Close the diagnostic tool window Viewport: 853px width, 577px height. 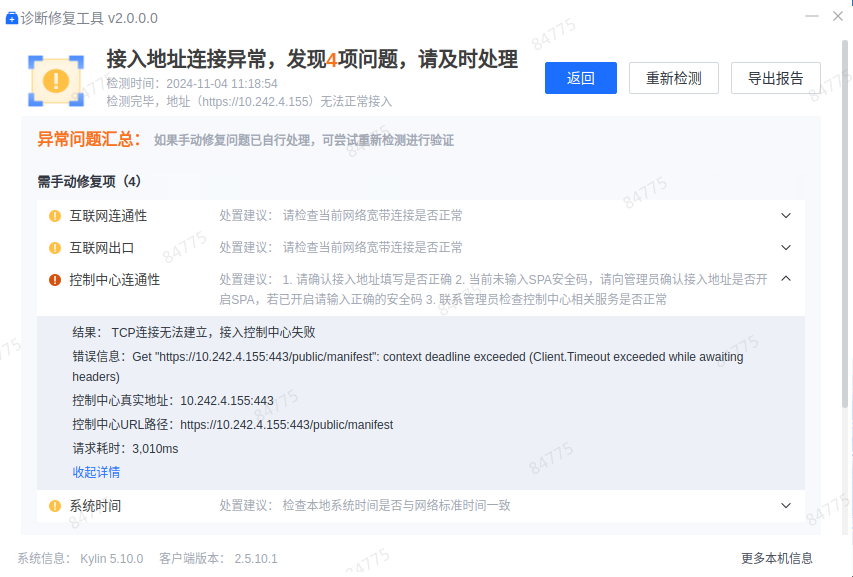[x=837, y=17]
